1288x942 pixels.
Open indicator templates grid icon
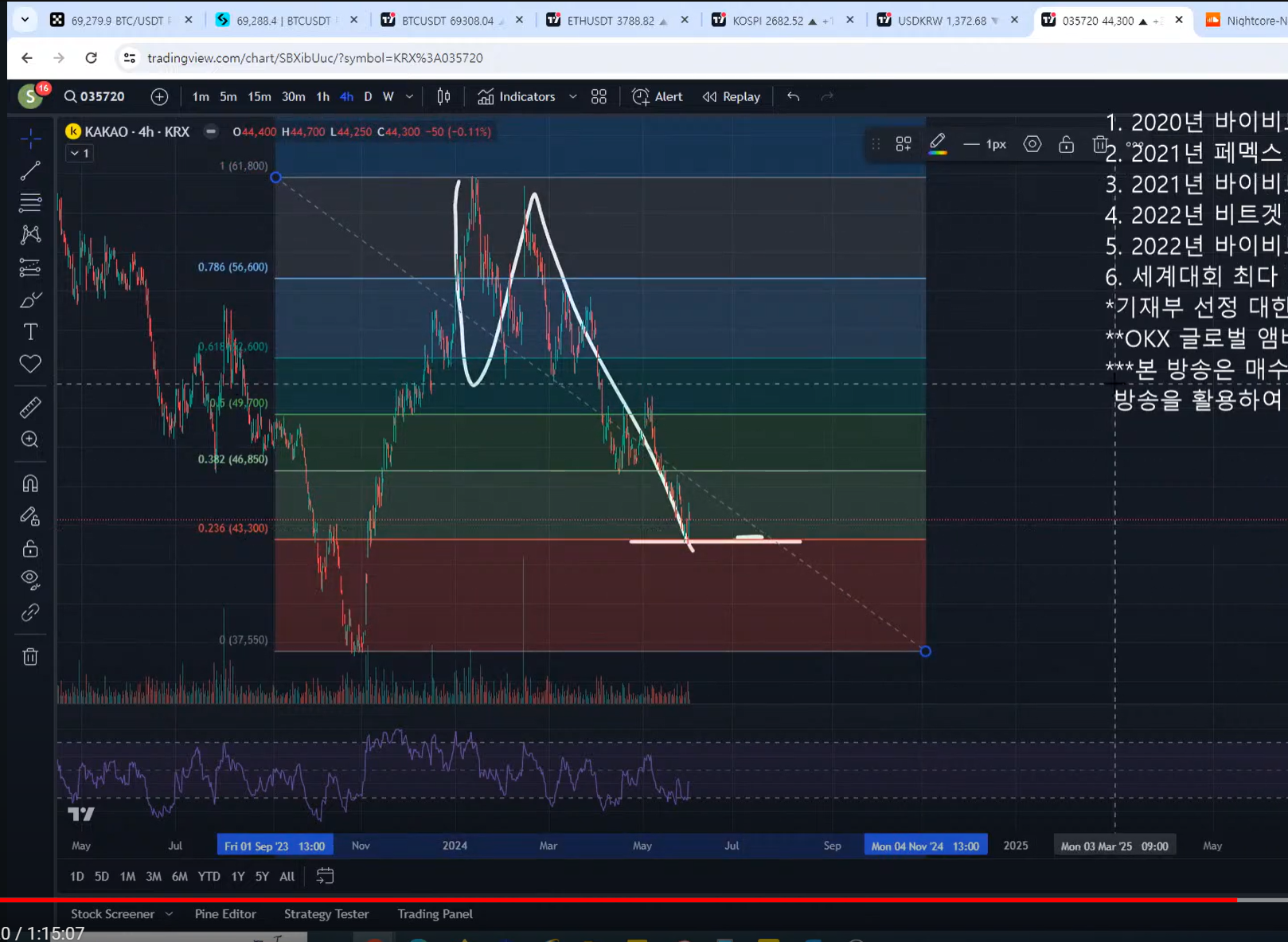599,96
